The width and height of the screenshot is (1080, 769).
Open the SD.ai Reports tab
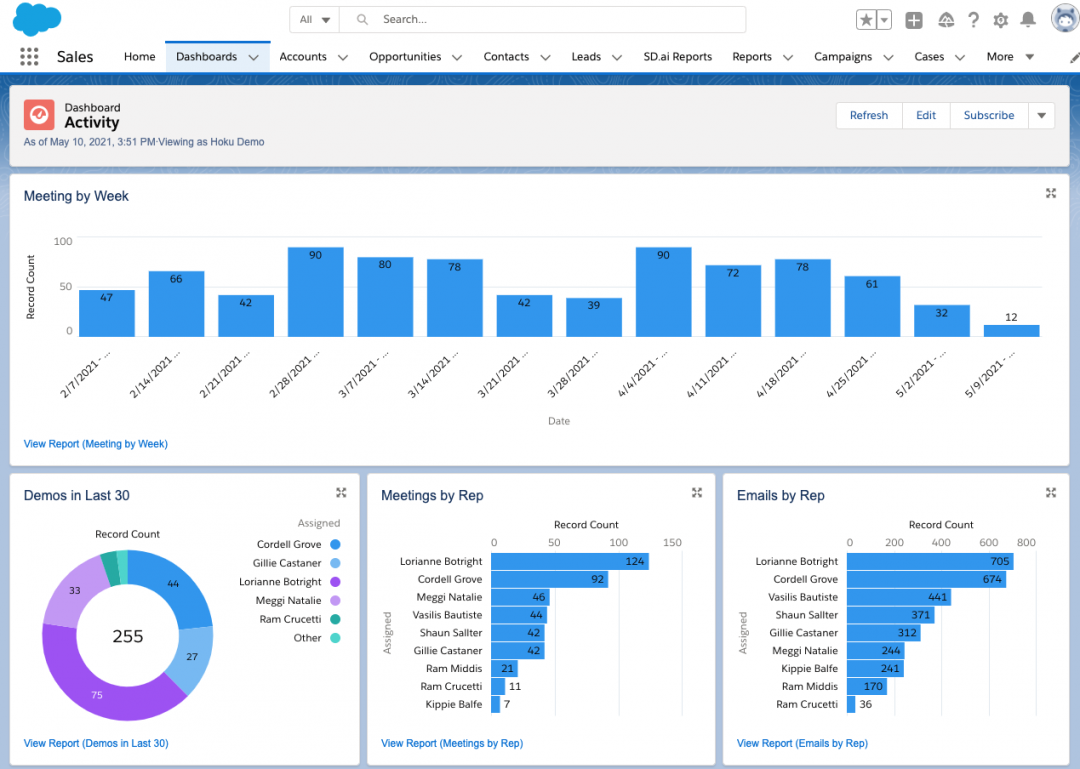tap(677, 57)
